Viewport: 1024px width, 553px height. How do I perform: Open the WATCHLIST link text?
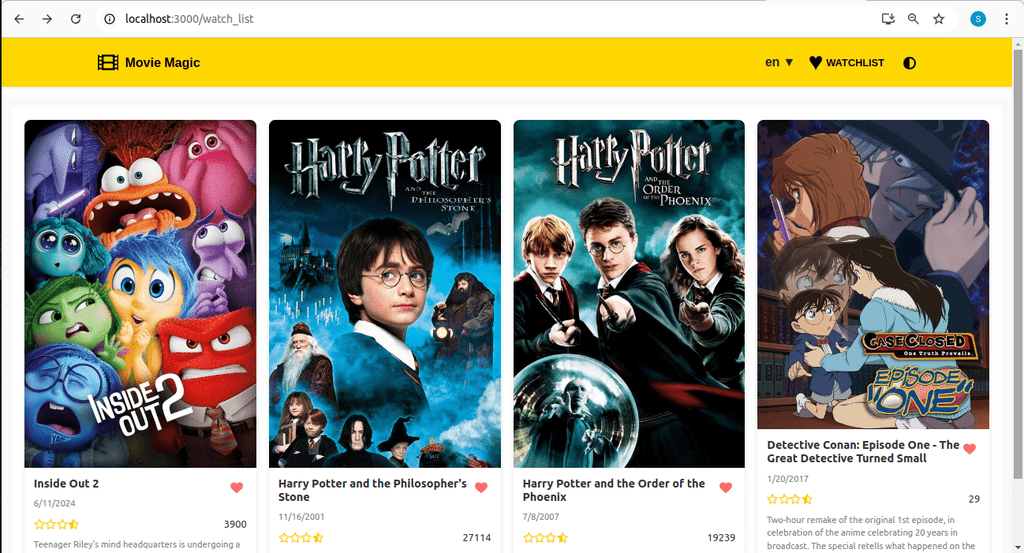pyautogui.click(x=855, y=63)
